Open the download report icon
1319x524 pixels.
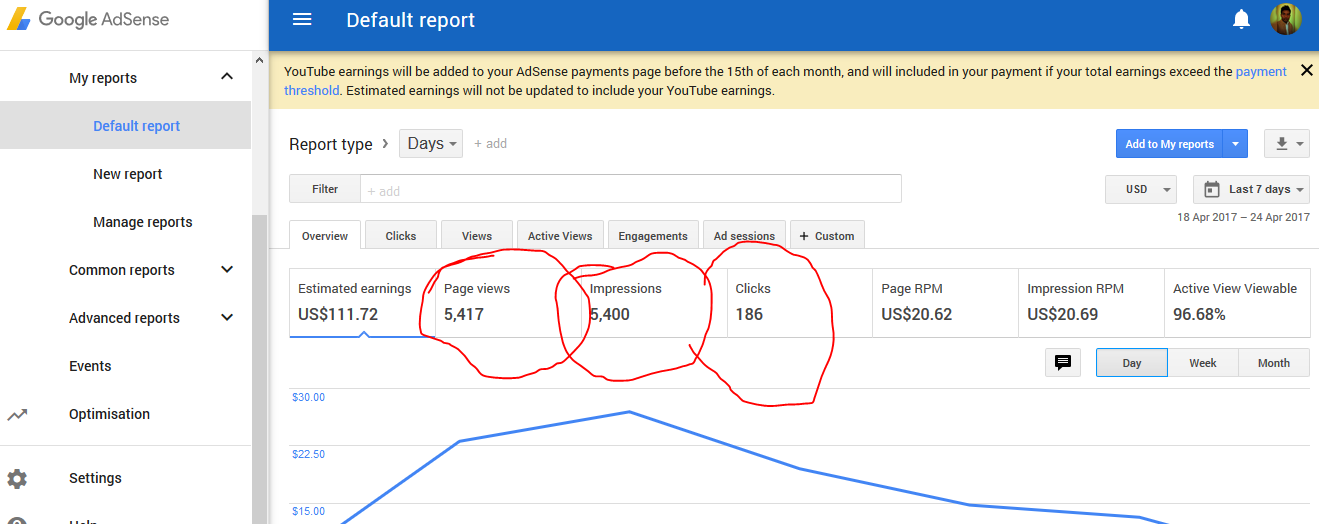pyautogui.click(x=1286, y=144)
